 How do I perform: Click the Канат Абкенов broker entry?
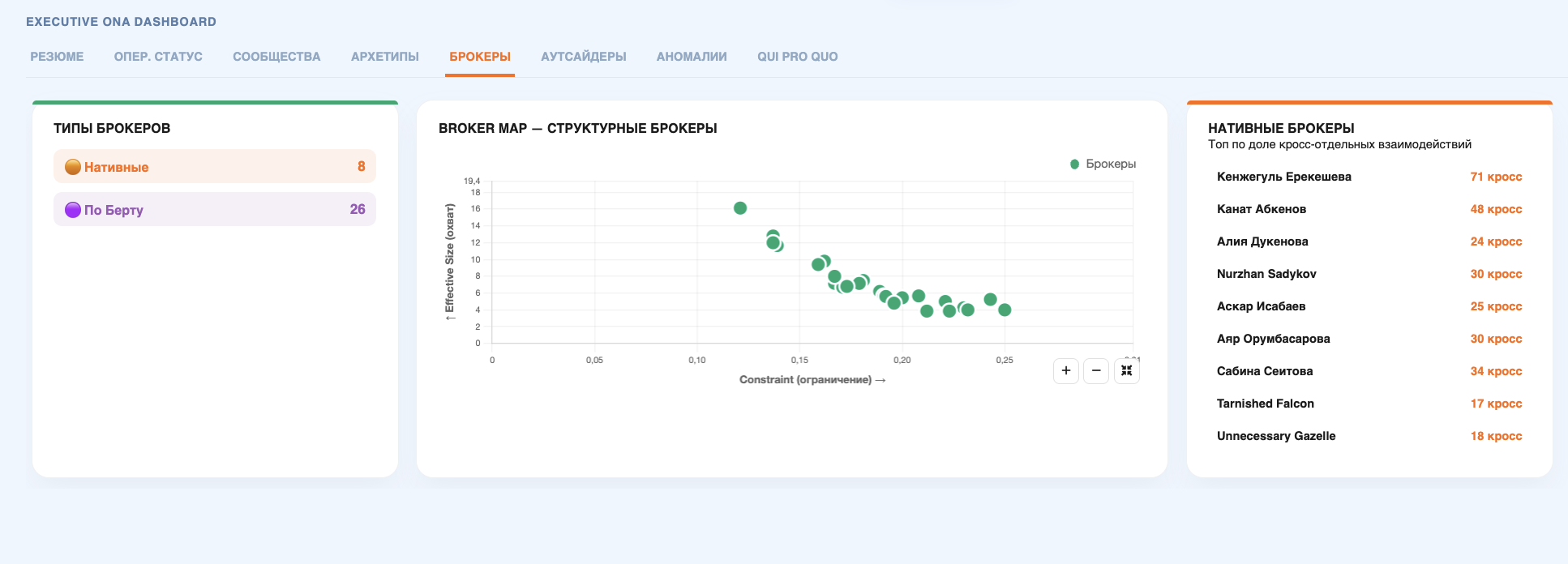click(x=1369, y=209)
